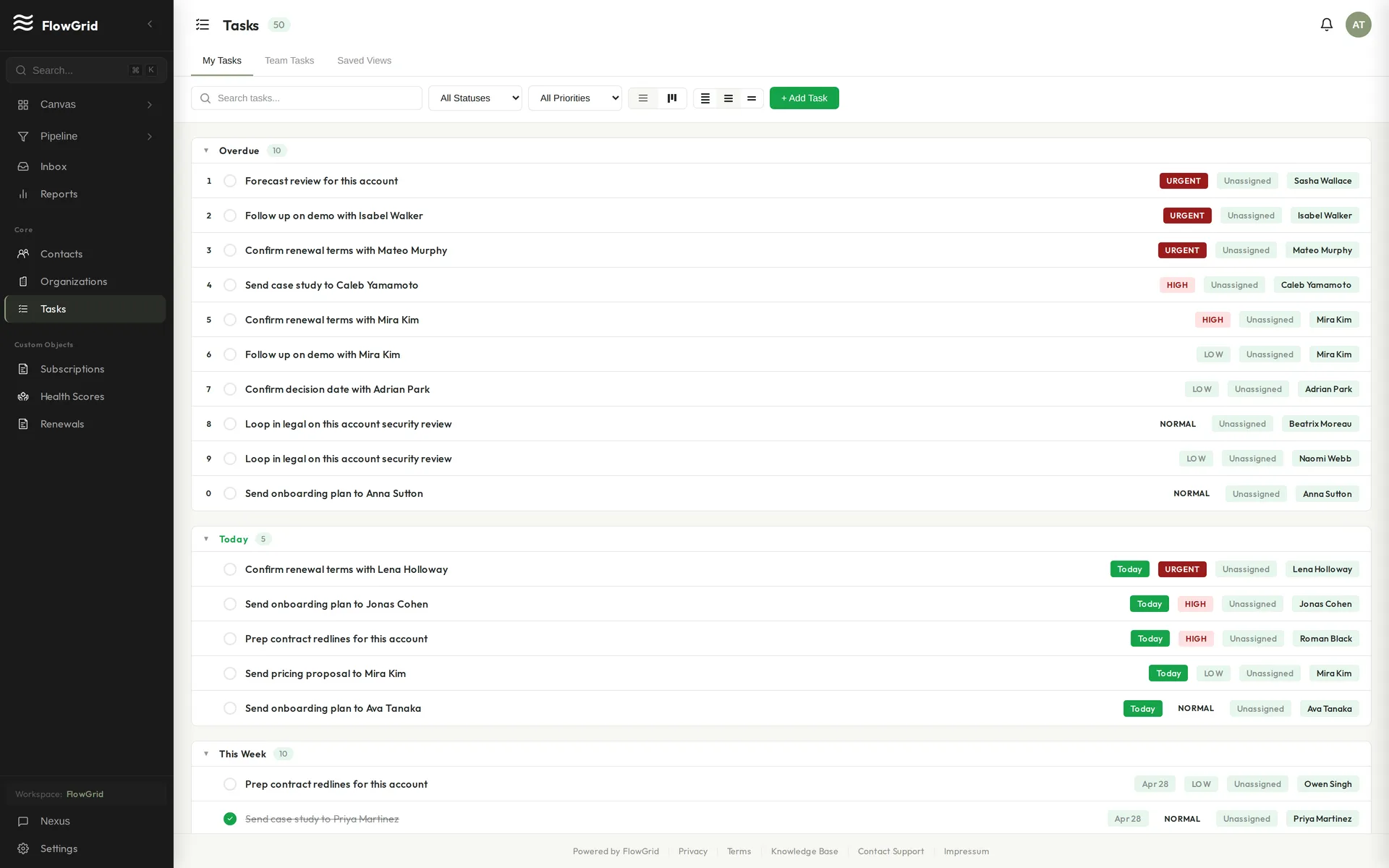
Task: Collapse the Overdue group
Action: coord(206,150)
